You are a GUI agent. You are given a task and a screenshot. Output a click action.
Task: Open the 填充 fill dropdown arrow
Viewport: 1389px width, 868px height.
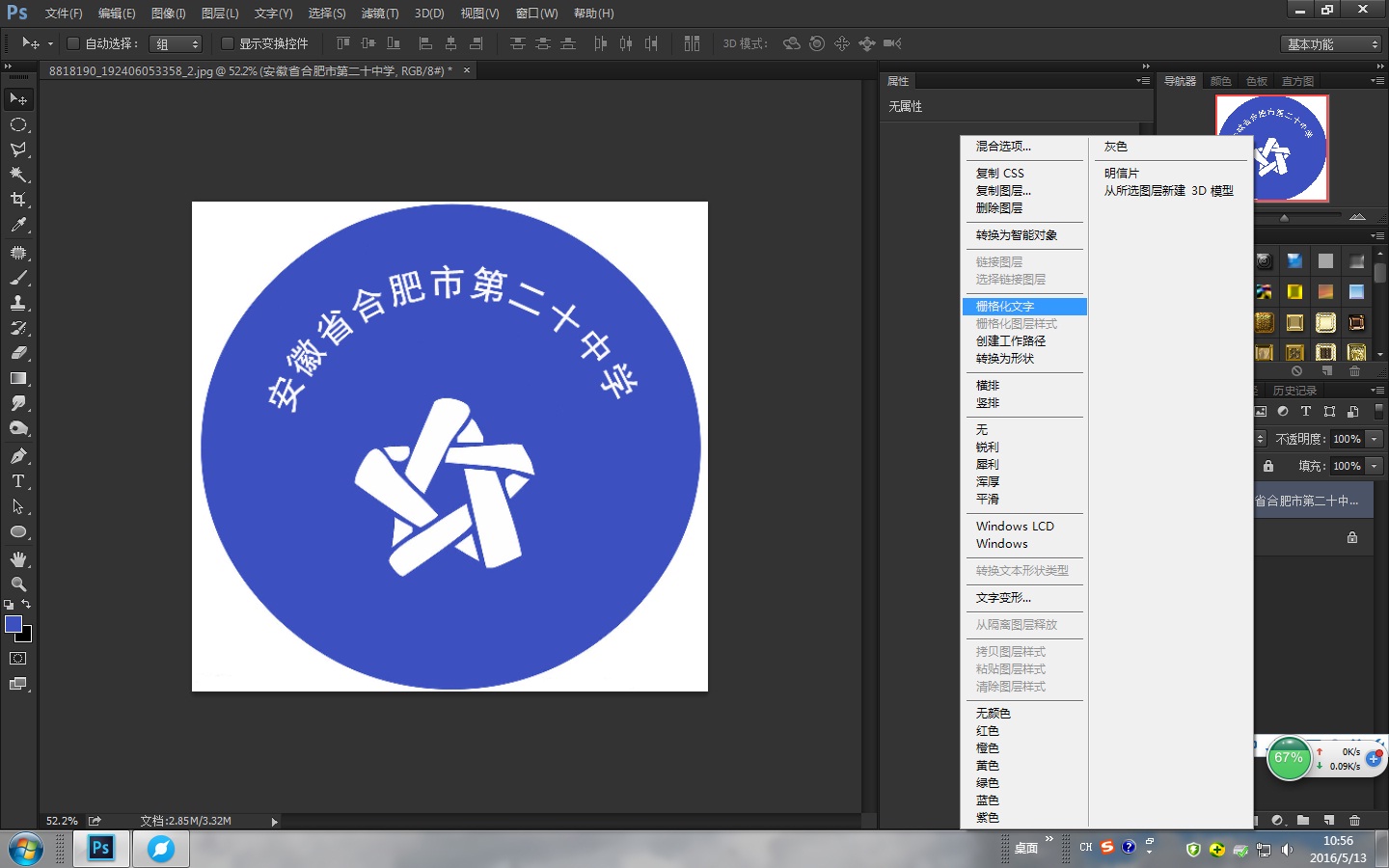(x=1375, y=466)
